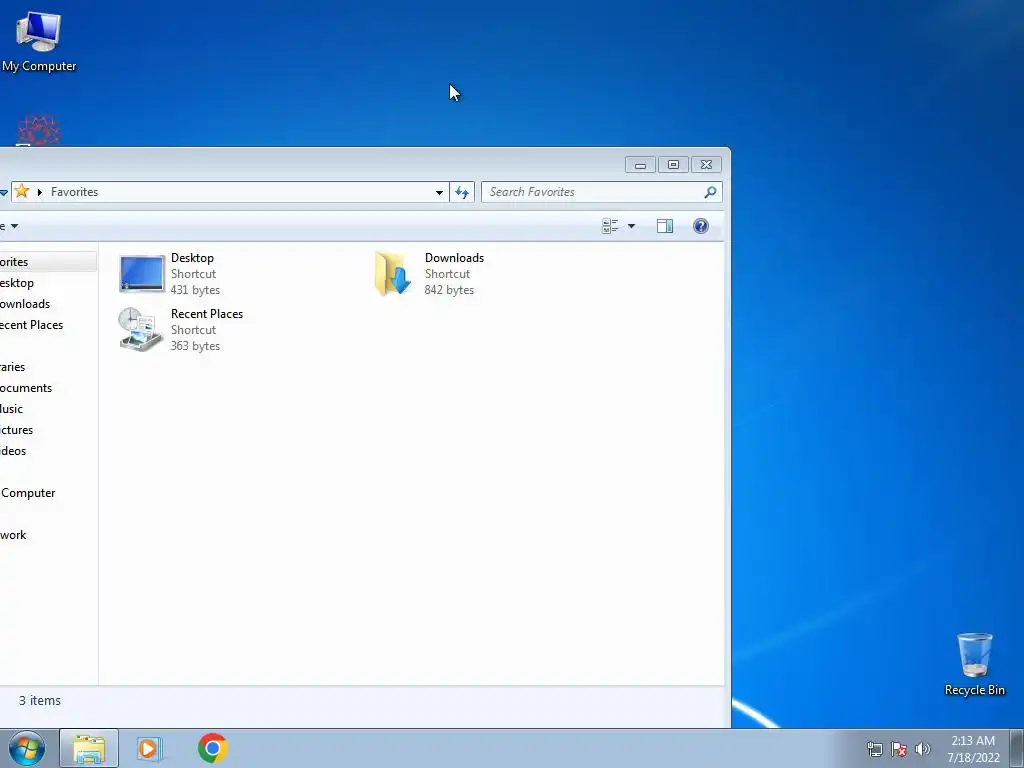1024x768 pixels.
Task: Expand the view options dropdown arrow
Action: [632, 226]
